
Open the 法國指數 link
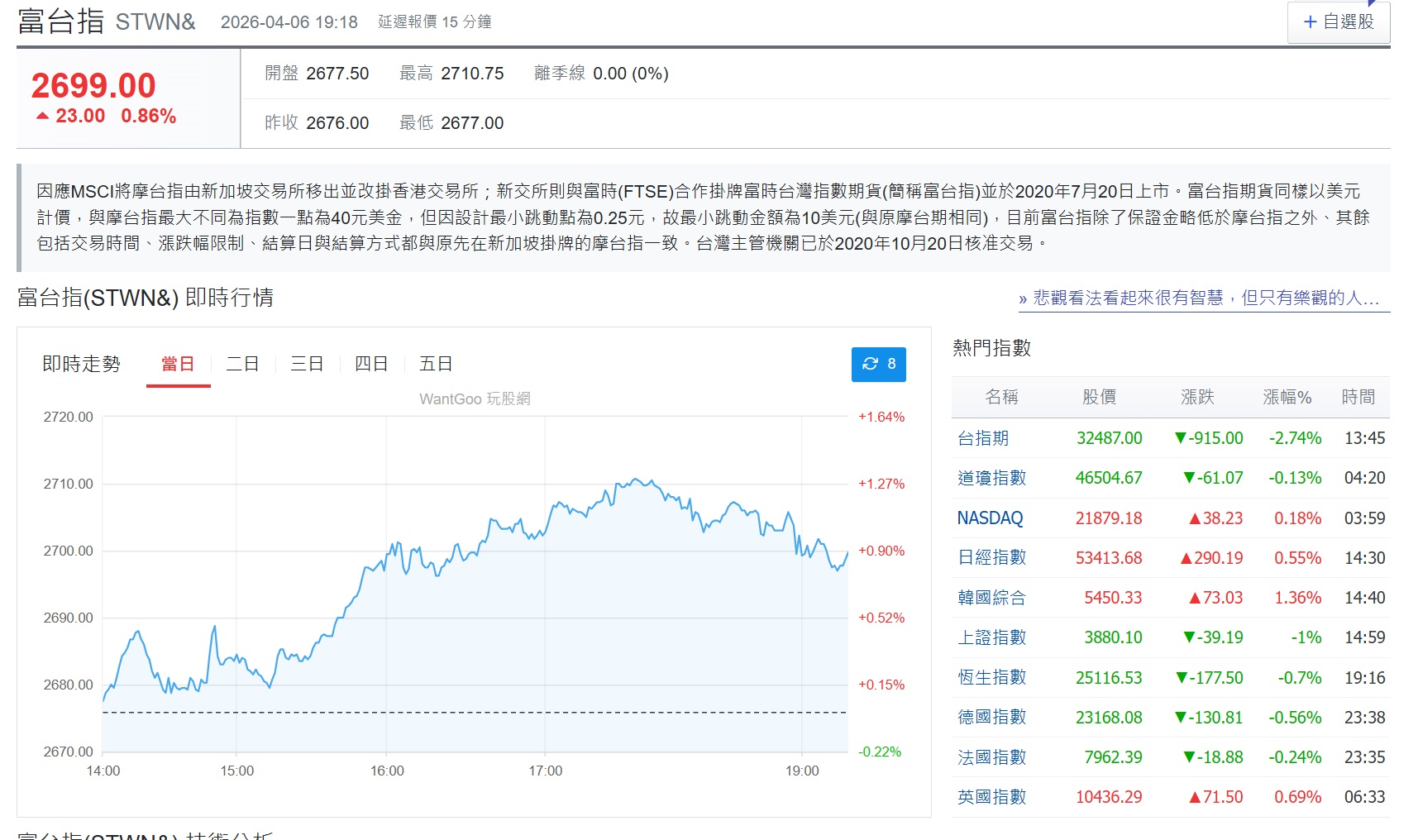pos(991,757)
